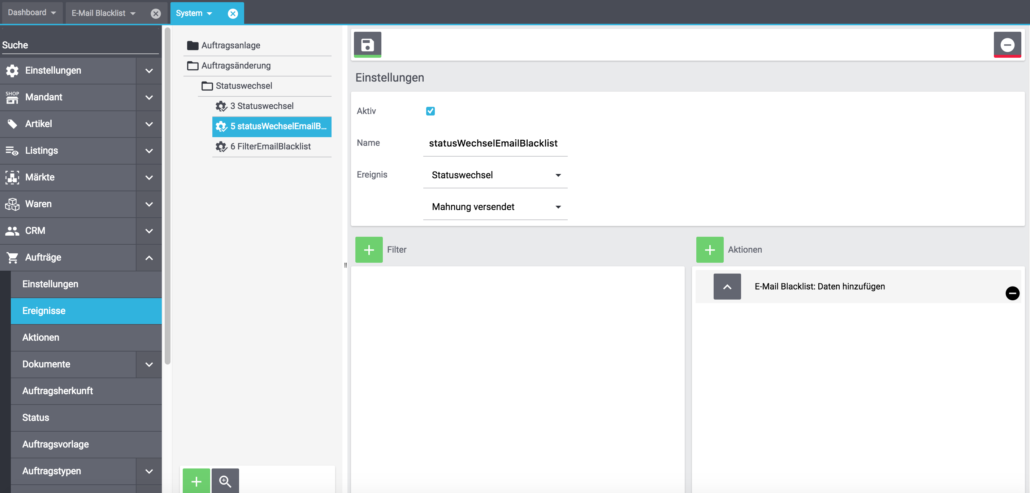
Task: Open the Status menu entry
Action: (x=86, y=418)
